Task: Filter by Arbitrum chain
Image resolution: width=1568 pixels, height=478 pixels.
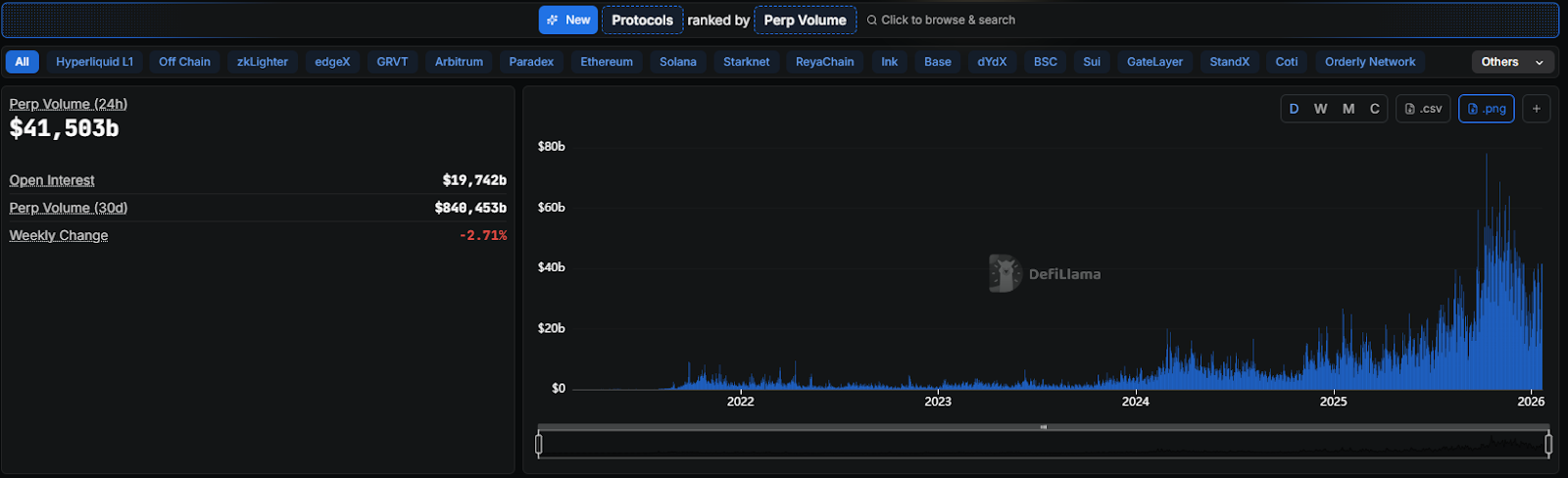Action: point(459,62)
